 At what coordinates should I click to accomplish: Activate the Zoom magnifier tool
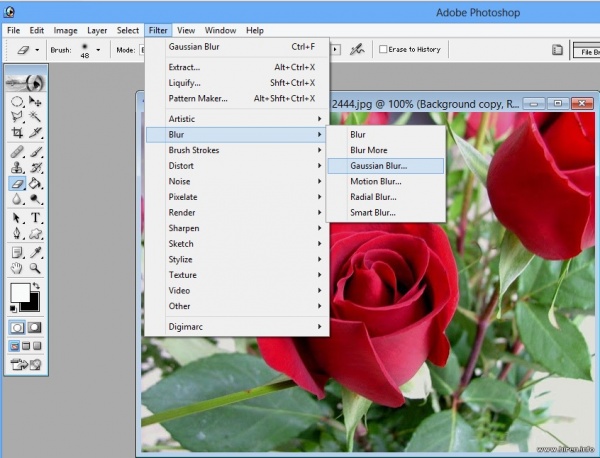[36, 268]
